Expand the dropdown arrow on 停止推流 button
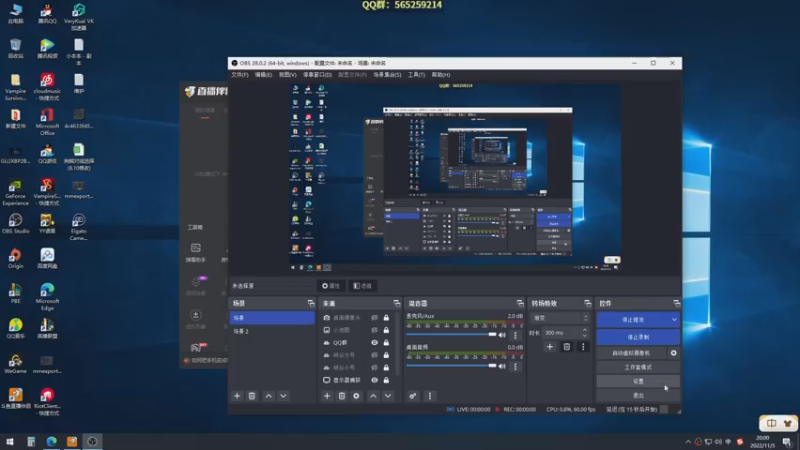800x450 pixels. (674, 320)
